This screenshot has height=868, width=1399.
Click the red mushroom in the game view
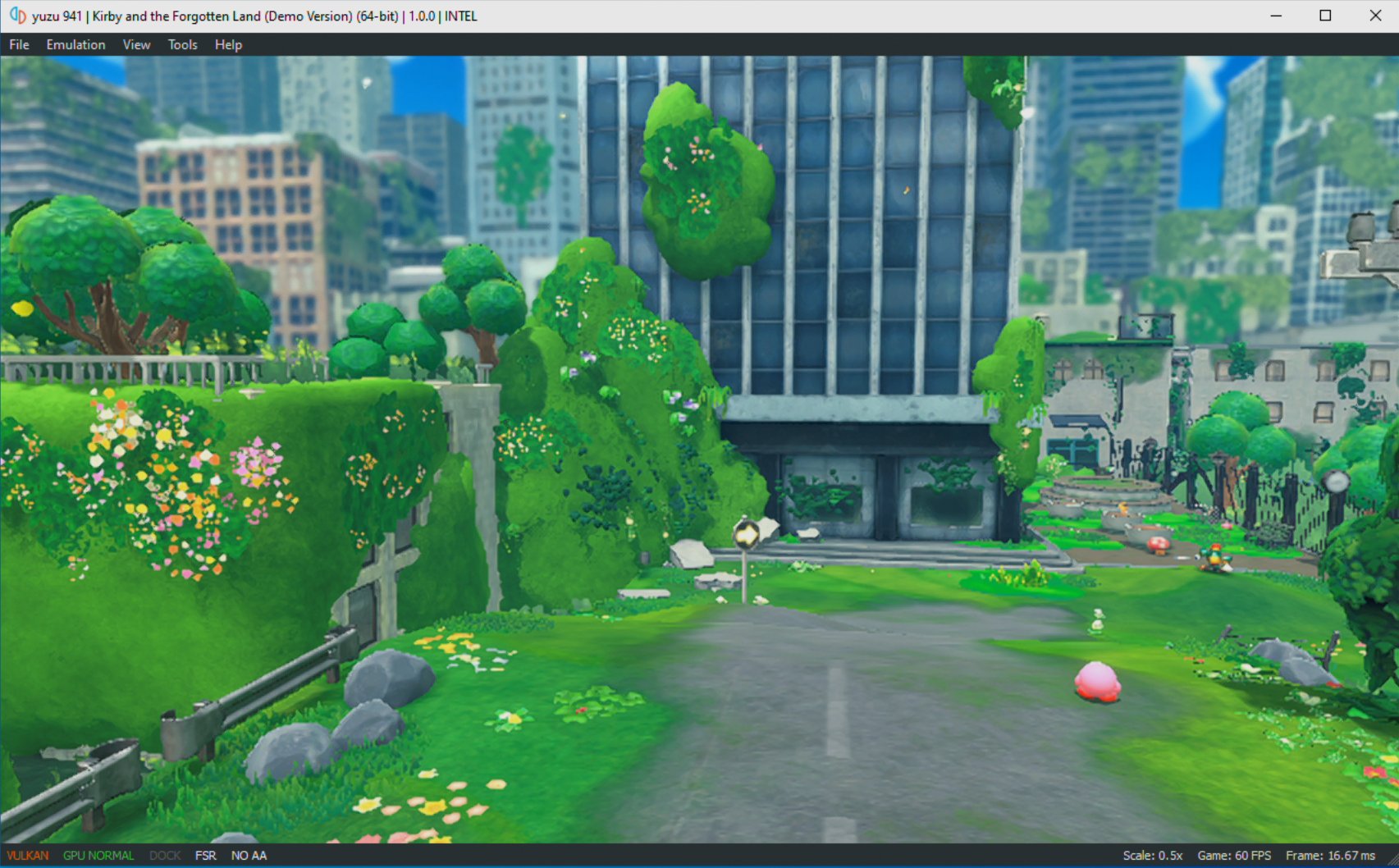pos(1158,544)
